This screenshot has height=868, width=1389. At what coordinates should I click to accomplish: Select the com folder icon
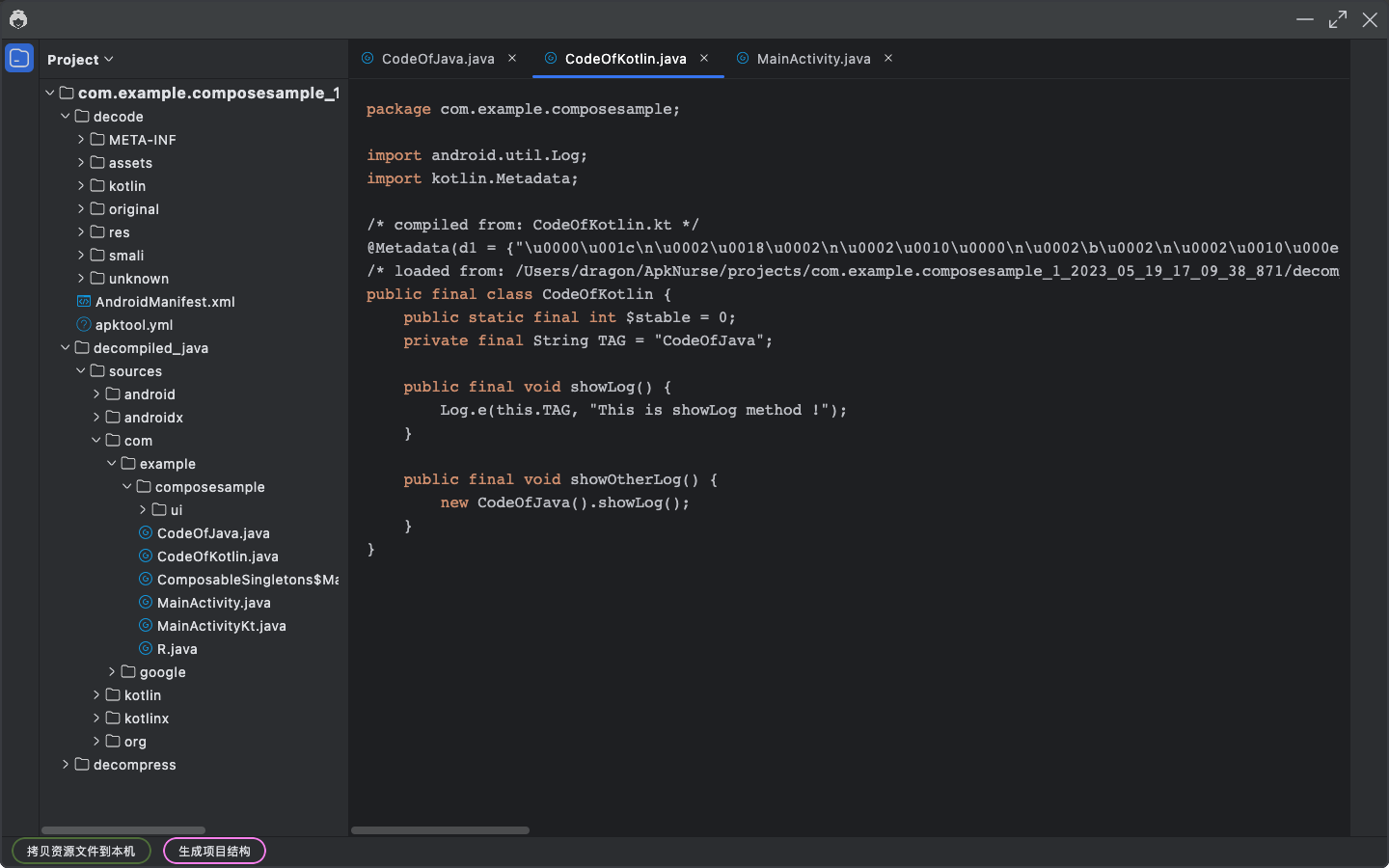[113, 440]
